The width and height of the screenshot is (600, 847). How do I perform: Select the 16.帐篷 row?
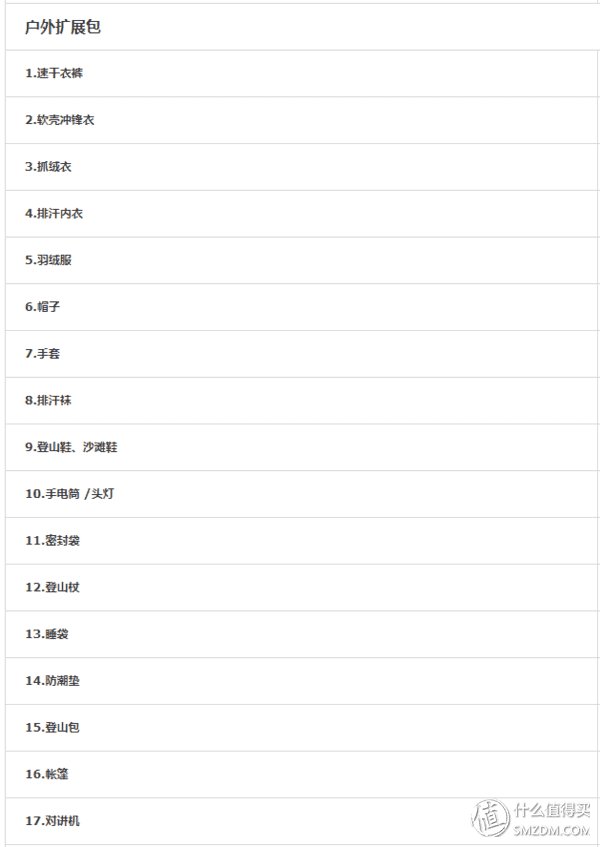pyautogui.click(x=302, y=774)
